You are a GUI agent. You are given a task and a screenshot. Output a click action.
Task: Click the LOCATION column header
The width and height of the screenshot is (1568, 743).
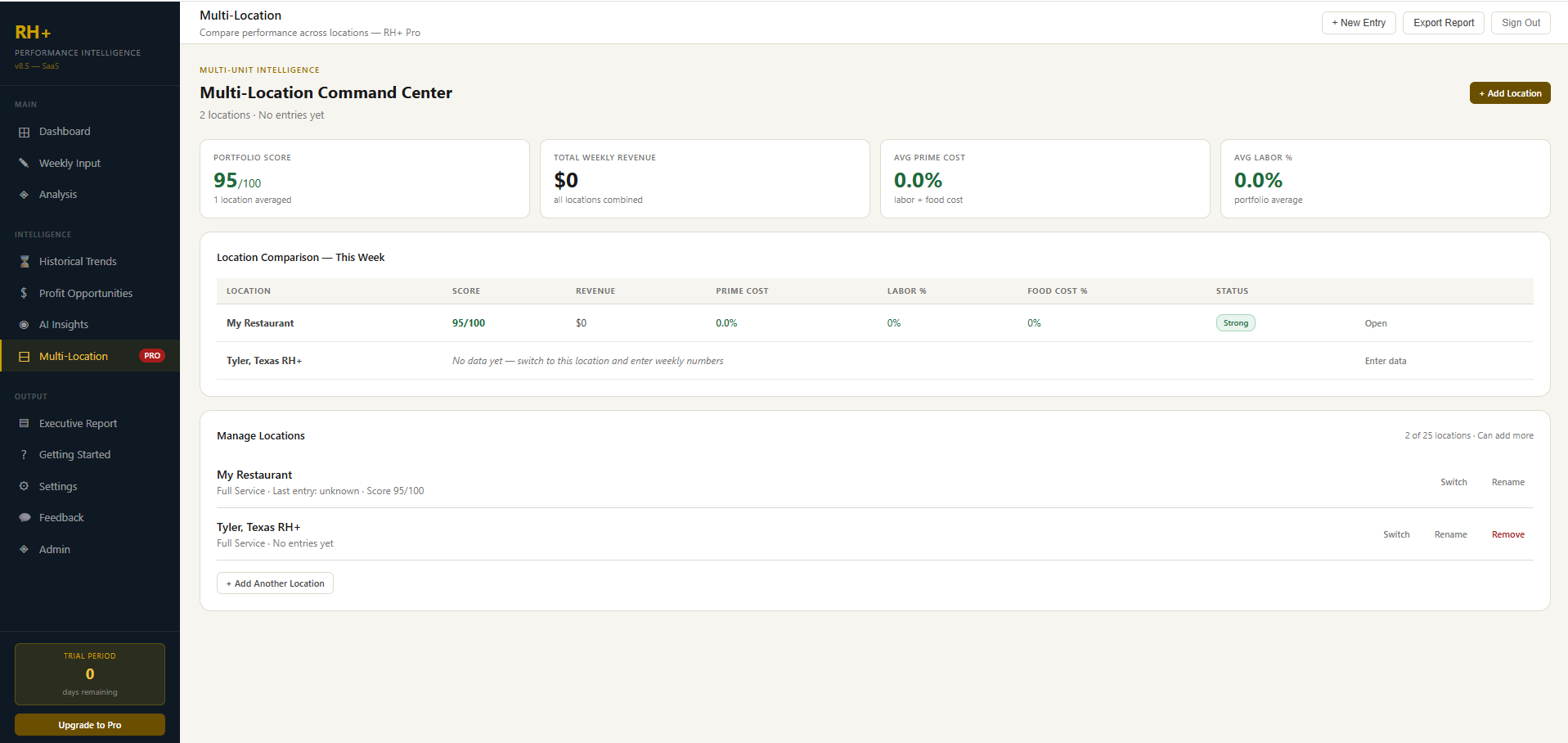pos(249,291)
